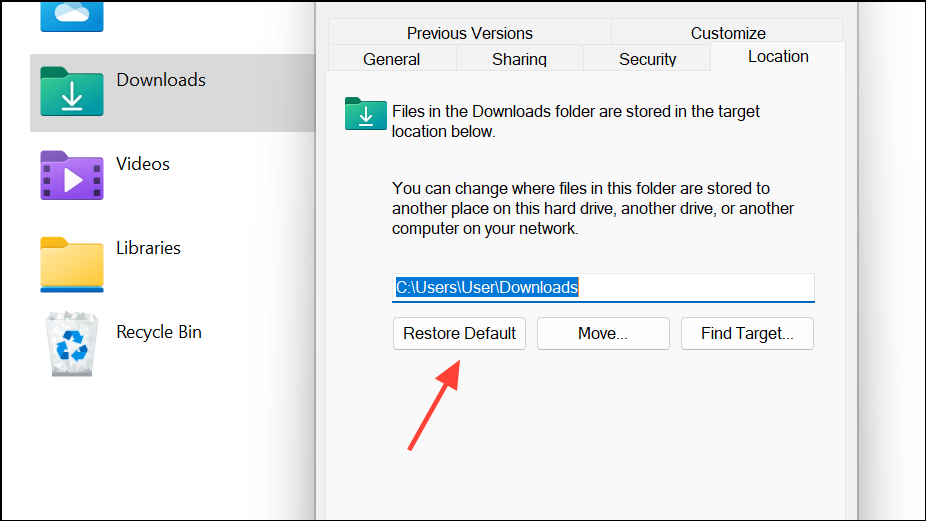
Task: Click the Find Target... button
Action: tap(747, 334)
